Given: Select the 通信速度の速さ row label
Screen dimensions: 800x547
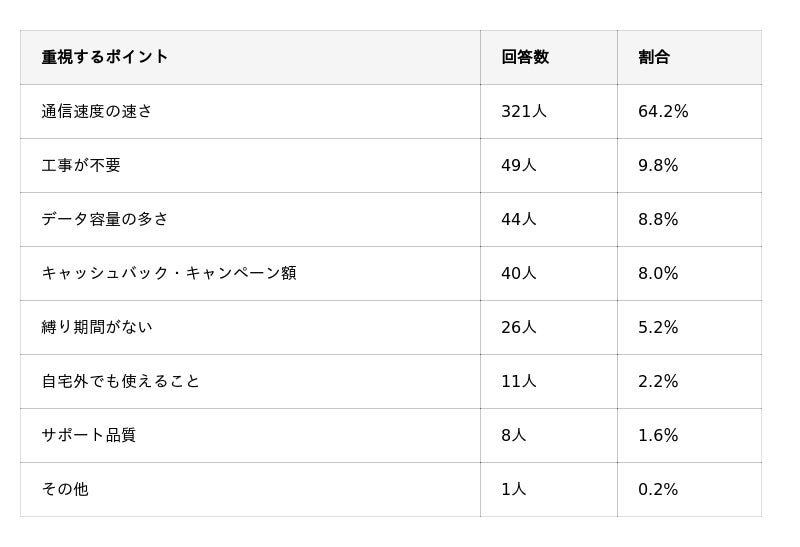Looking at the screenshot, I should [97, 111].
